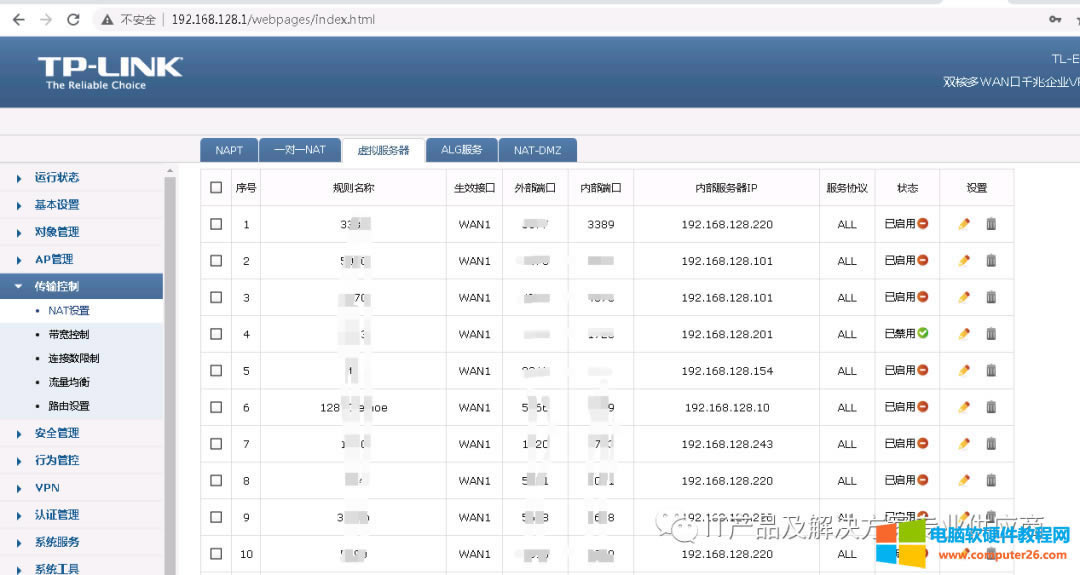Screen dimensions: 1080x575
Task: Edit rule 5 using the pencil icon
Action: click(964, 371)
